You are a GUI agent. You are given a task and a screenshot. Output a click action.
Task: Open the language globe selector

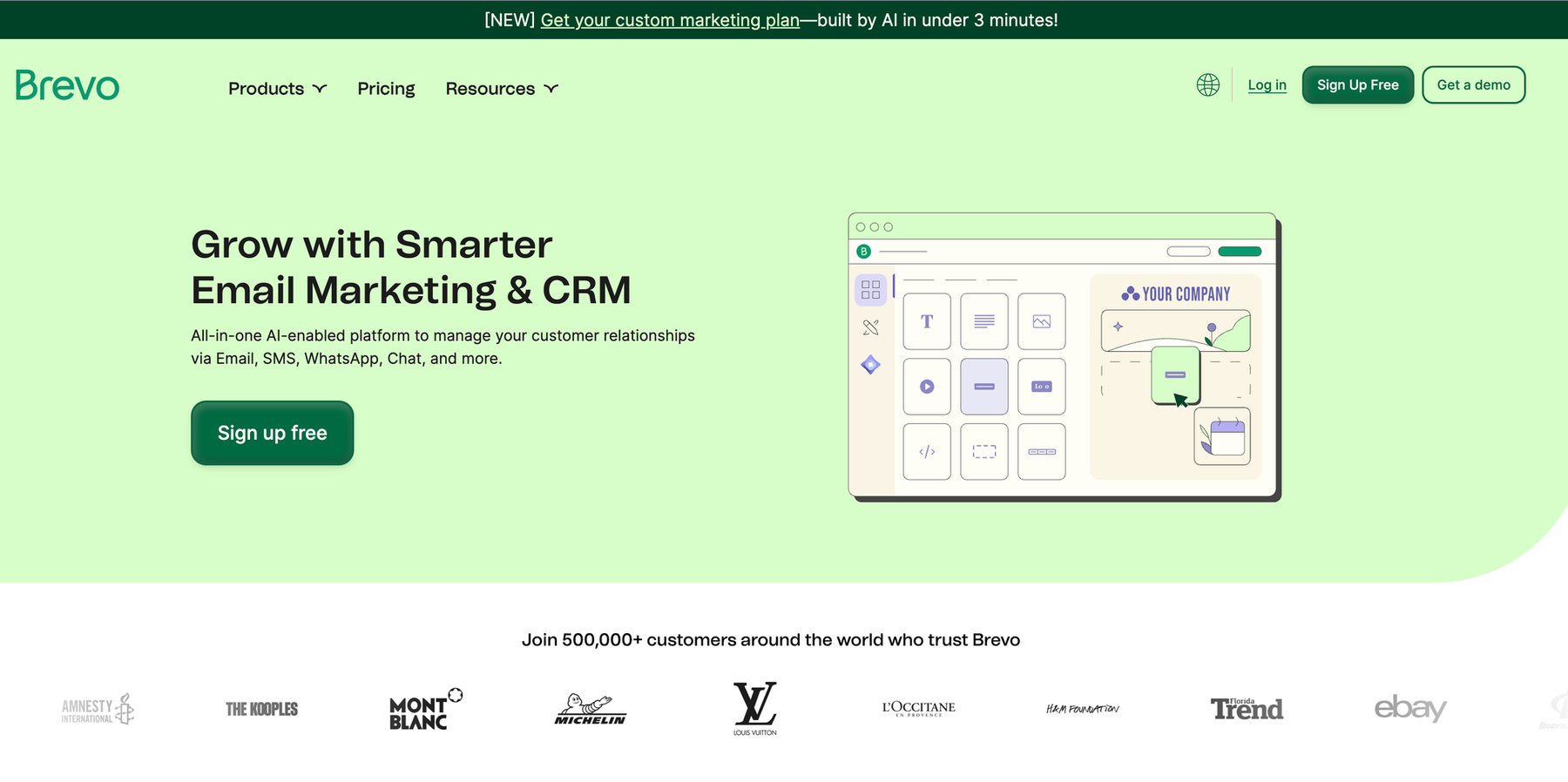(x=1207, y=84)
